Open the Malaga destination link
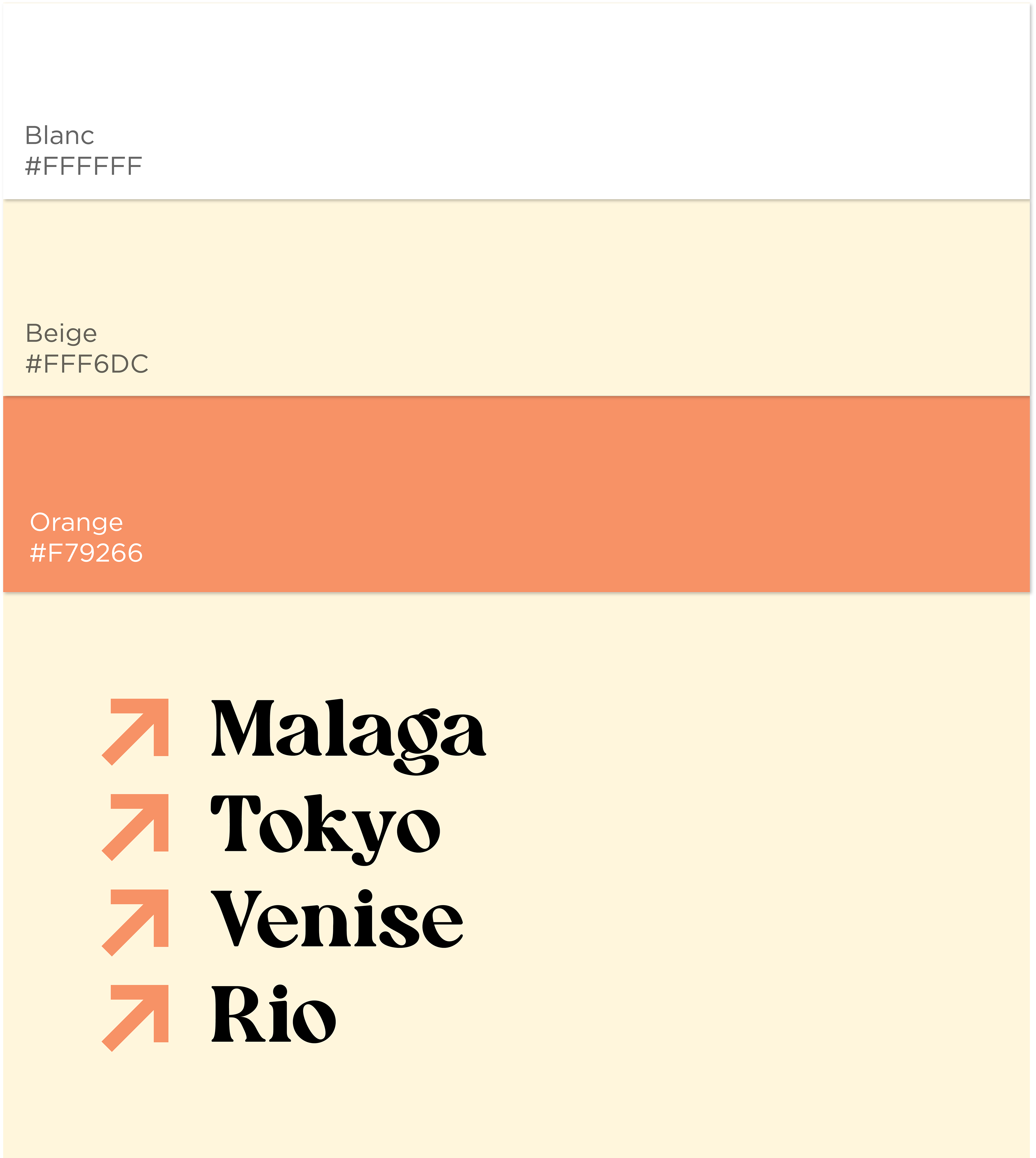1036x1158 pixels. pyautogui.click(x=348, y=731)
